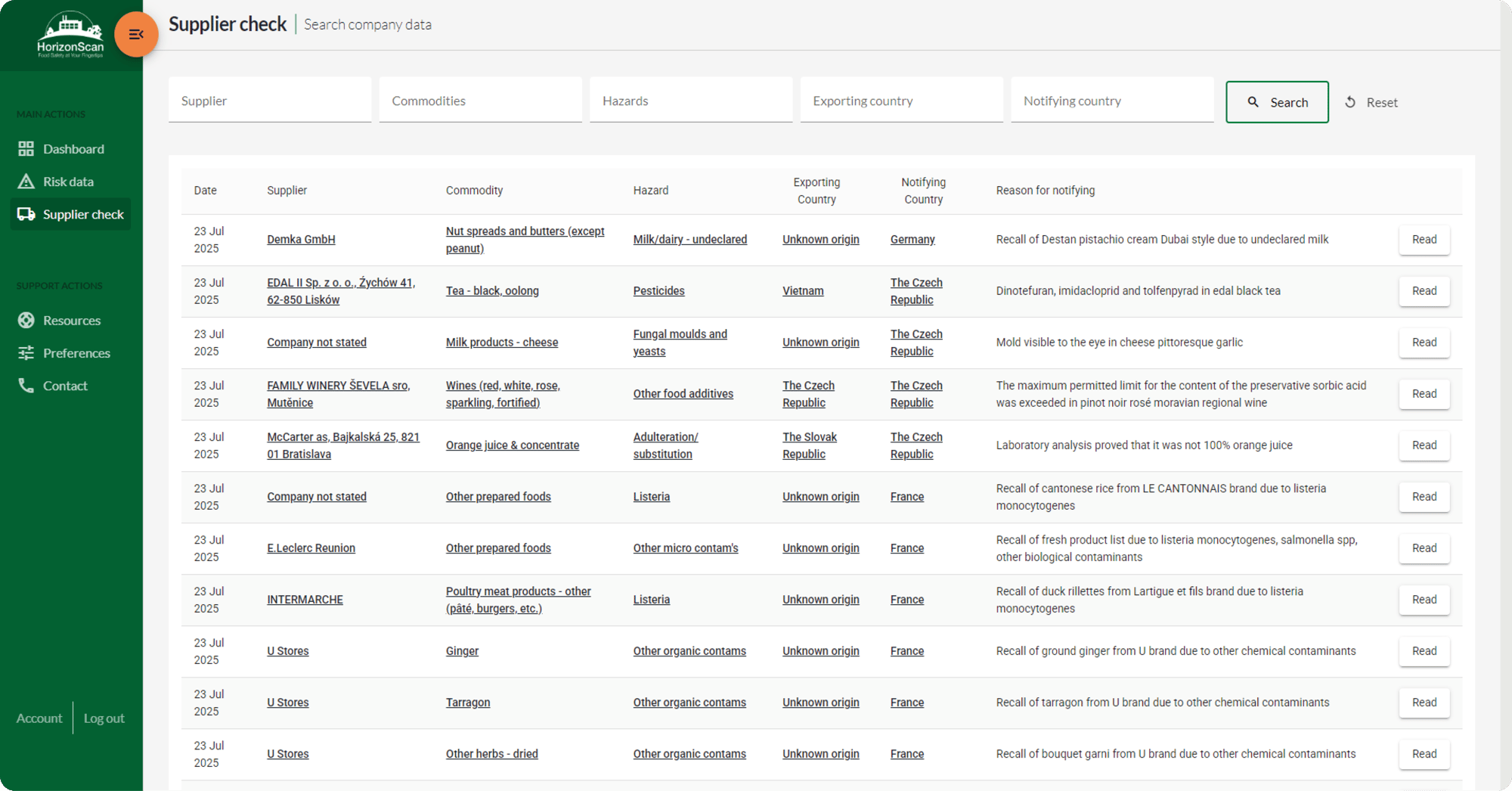Open the Exporting country filter

[x=902, y=100]
